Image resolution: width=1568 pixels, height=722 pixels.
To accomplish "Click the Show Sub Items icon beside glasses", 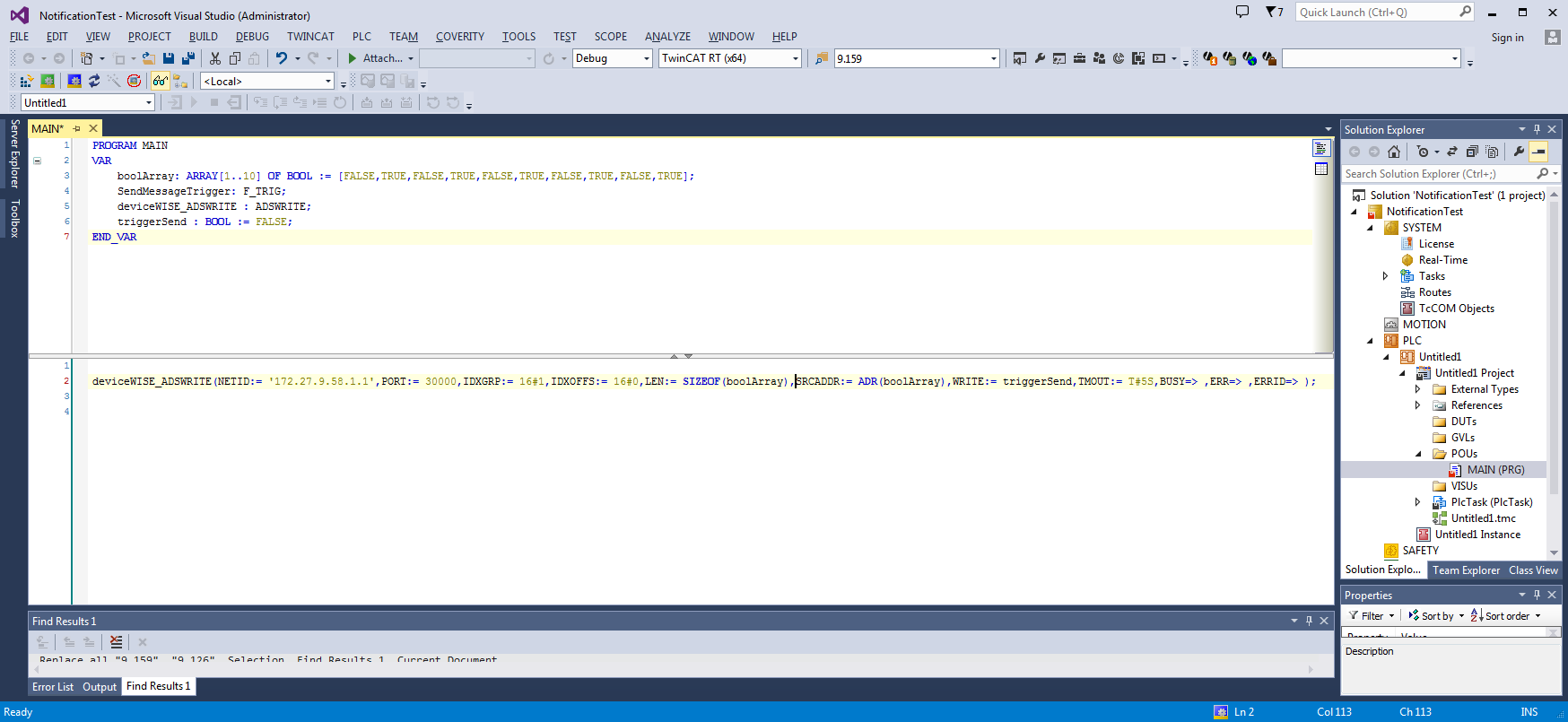I will 180,81.
